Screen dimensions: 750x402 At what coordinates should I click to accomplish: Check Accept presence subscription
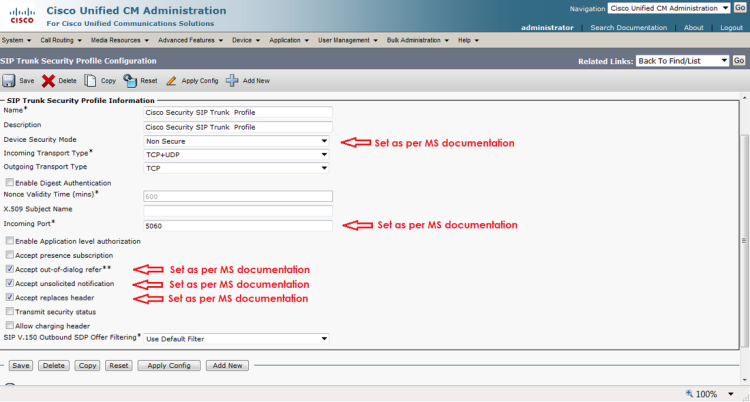click(x=10, y=255)
